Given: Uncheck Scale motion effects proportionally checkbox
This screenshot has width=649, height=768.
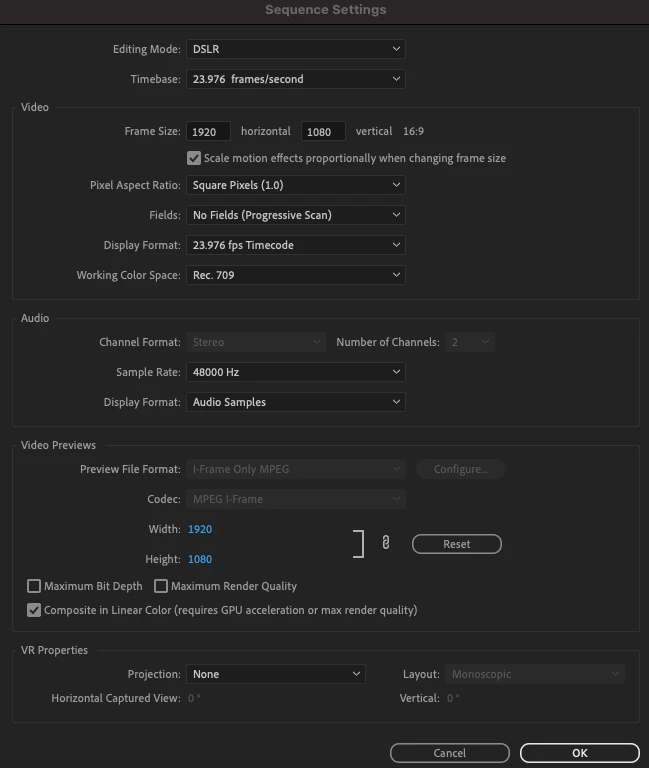Looking at the screenshot, I should click(x=194, y=158).
